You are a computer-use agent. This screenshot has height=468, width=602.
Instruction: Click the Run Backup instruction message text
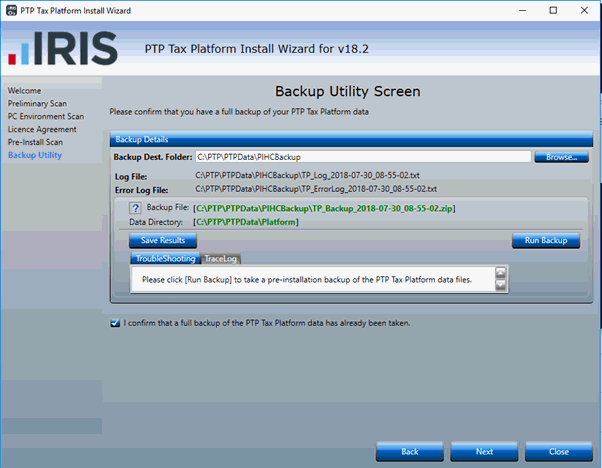tap(307, 279)
